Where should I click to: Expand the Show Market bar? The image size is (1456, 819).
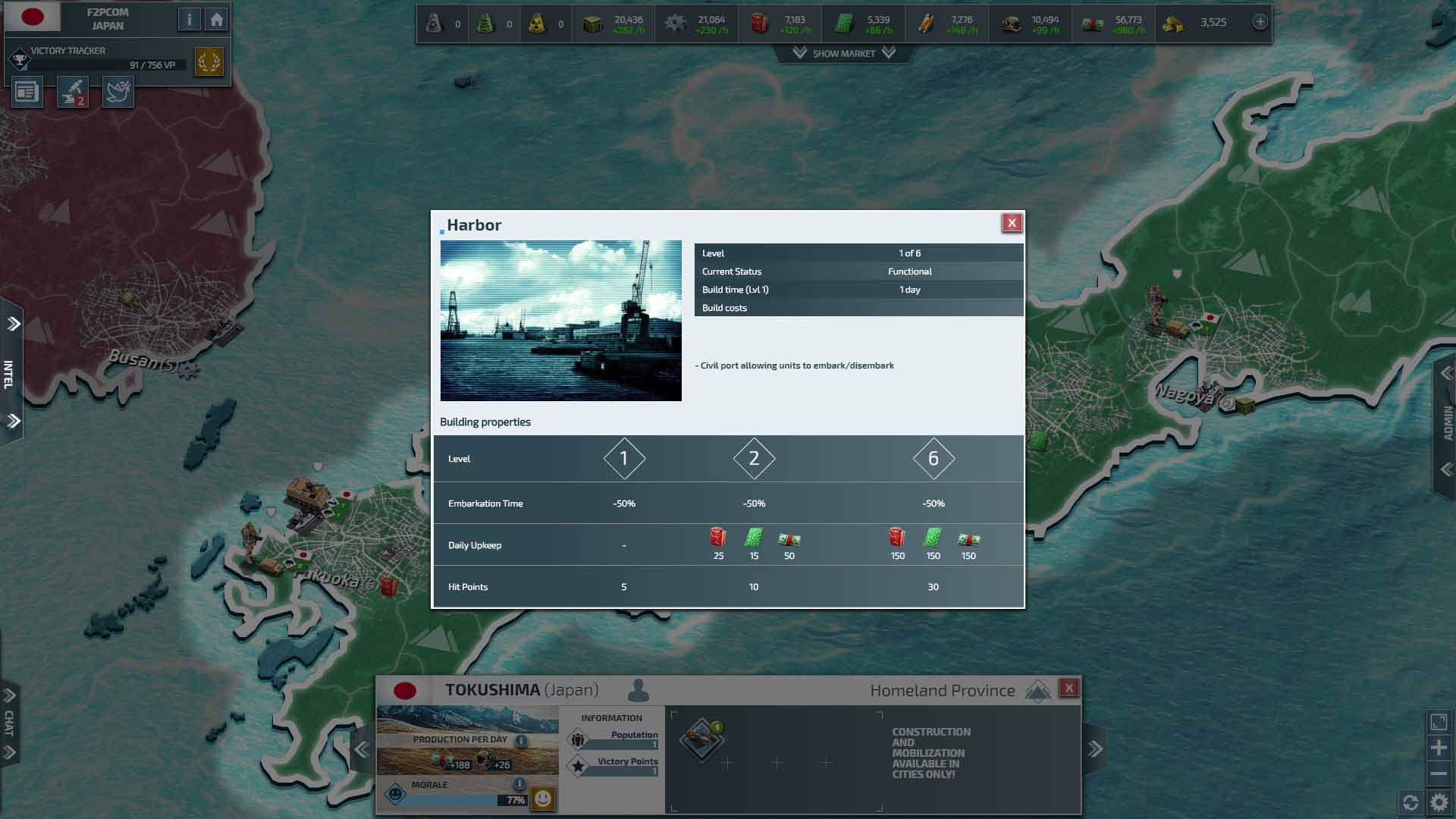(x=843, y=53)
